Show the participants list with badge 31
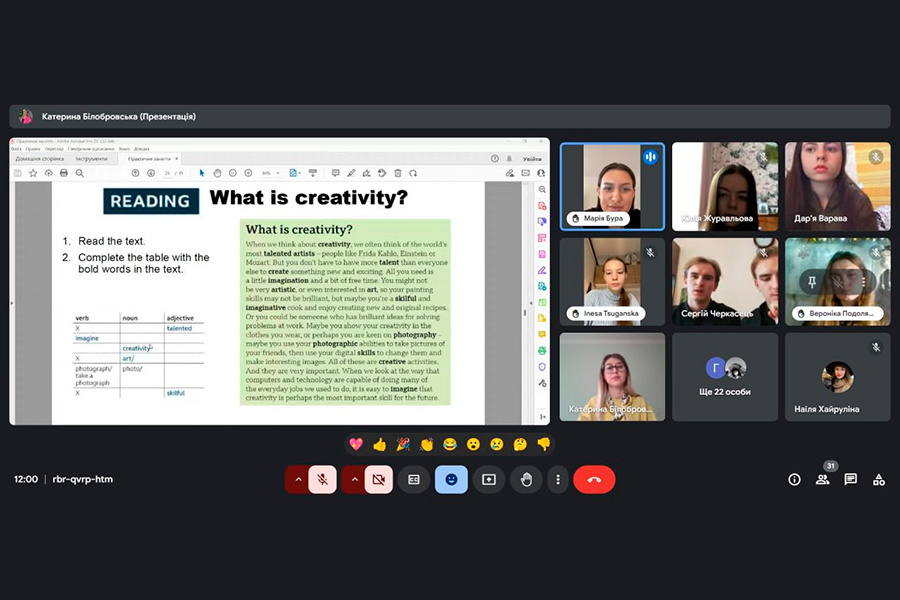900x600 pixels. click(823, 479)
